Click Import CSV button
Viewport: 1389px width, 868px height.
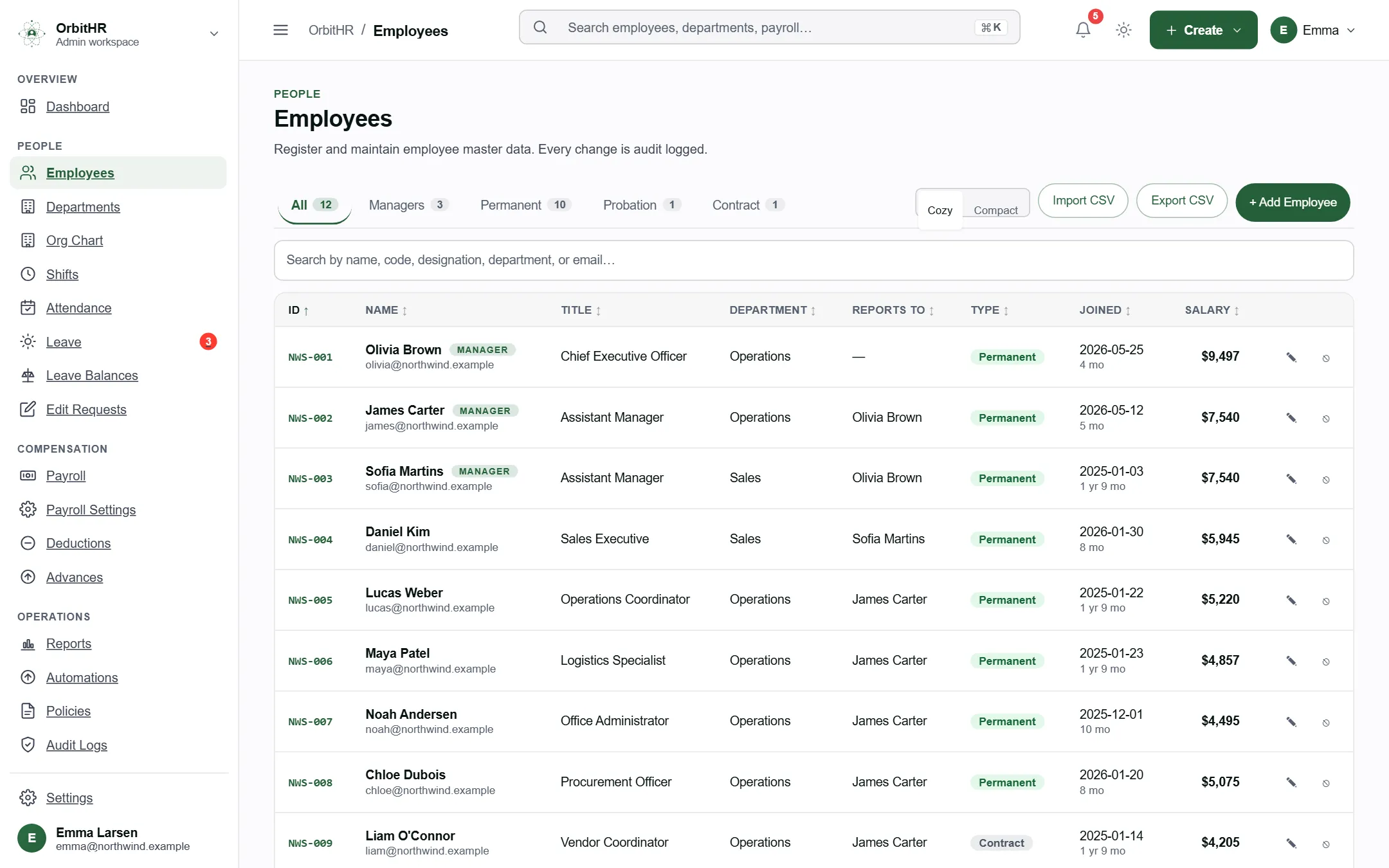pyautogui.click(x=1083, y=201)
